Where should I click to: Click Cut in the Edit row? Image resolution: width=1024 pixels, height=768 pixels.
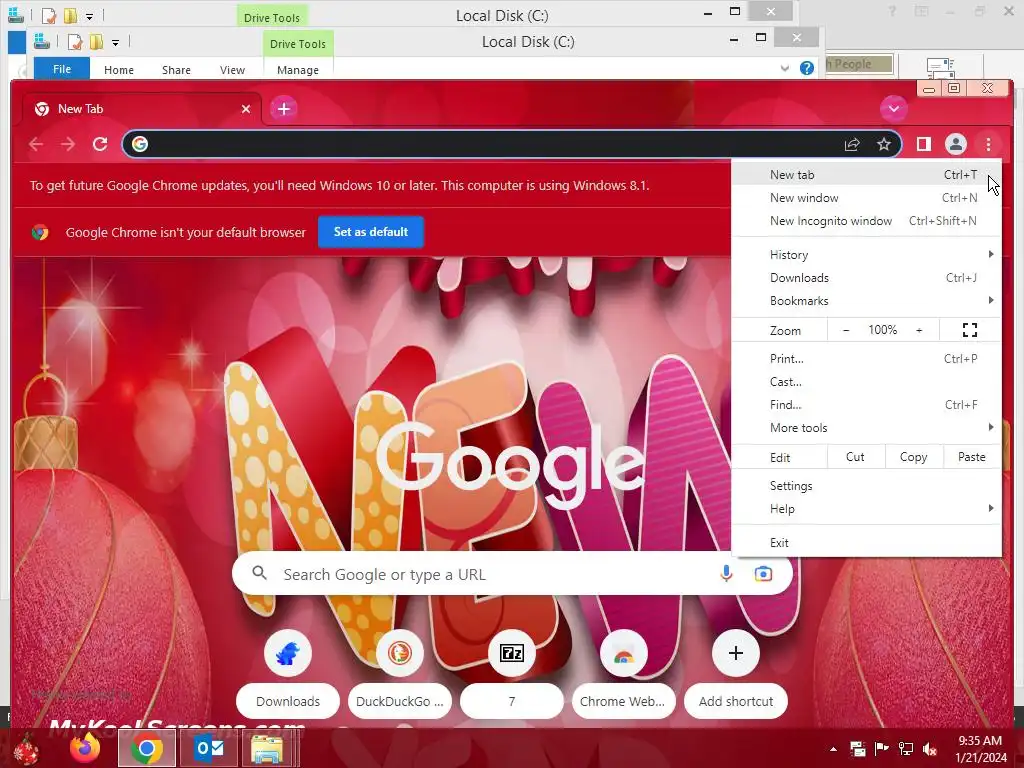(x=856, y=457)
